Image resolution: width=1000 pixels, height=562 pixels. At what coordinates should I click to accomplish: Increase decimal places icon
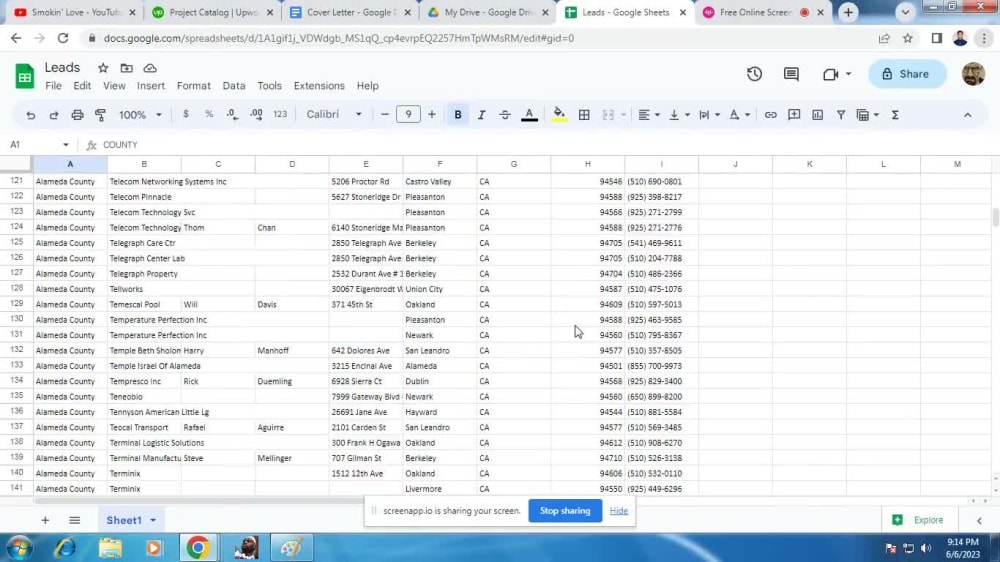point(256,115)
